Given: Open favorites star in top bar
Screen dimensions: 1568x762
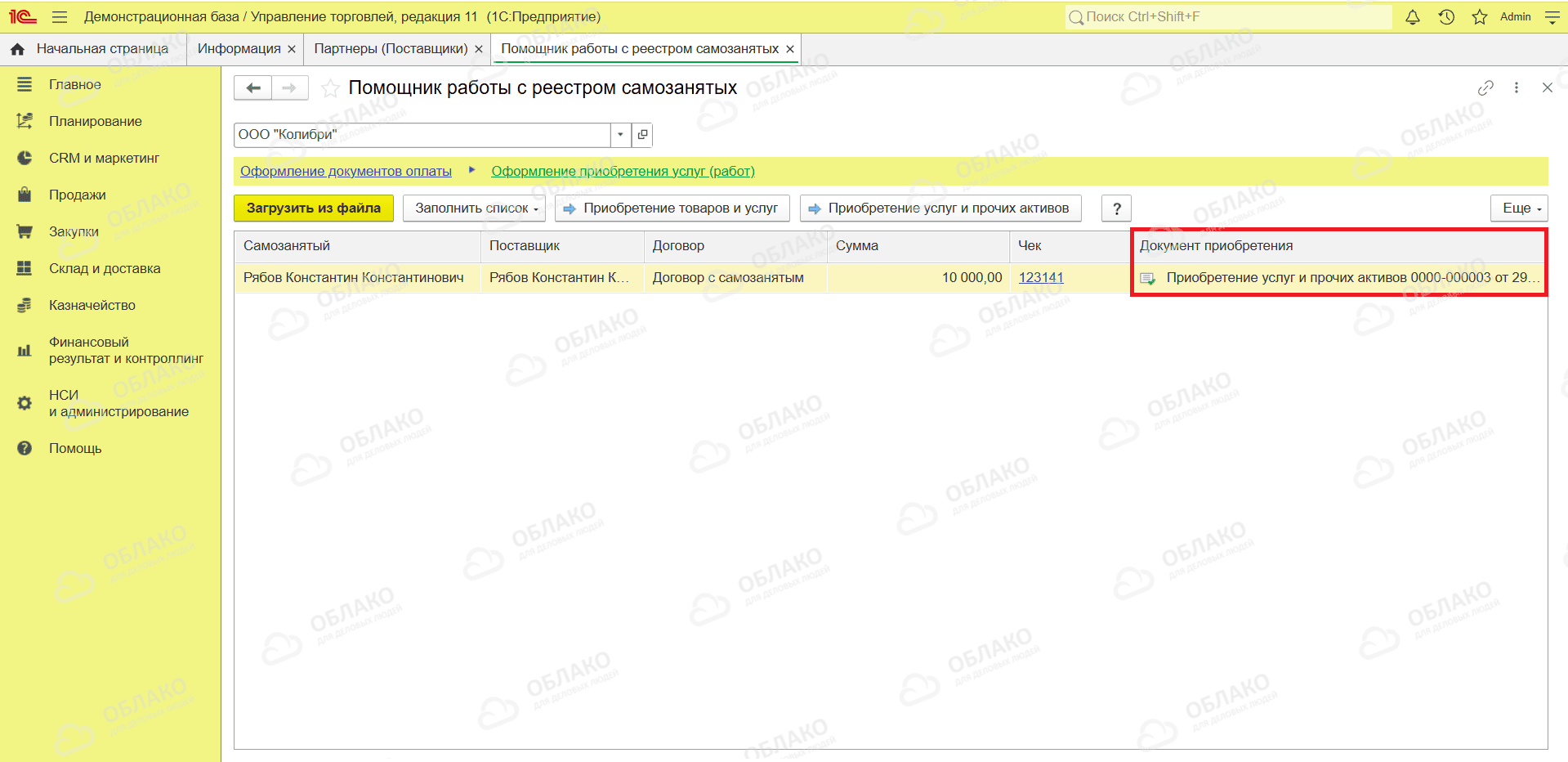Looking at the screenshot, I should [1480, 16].
